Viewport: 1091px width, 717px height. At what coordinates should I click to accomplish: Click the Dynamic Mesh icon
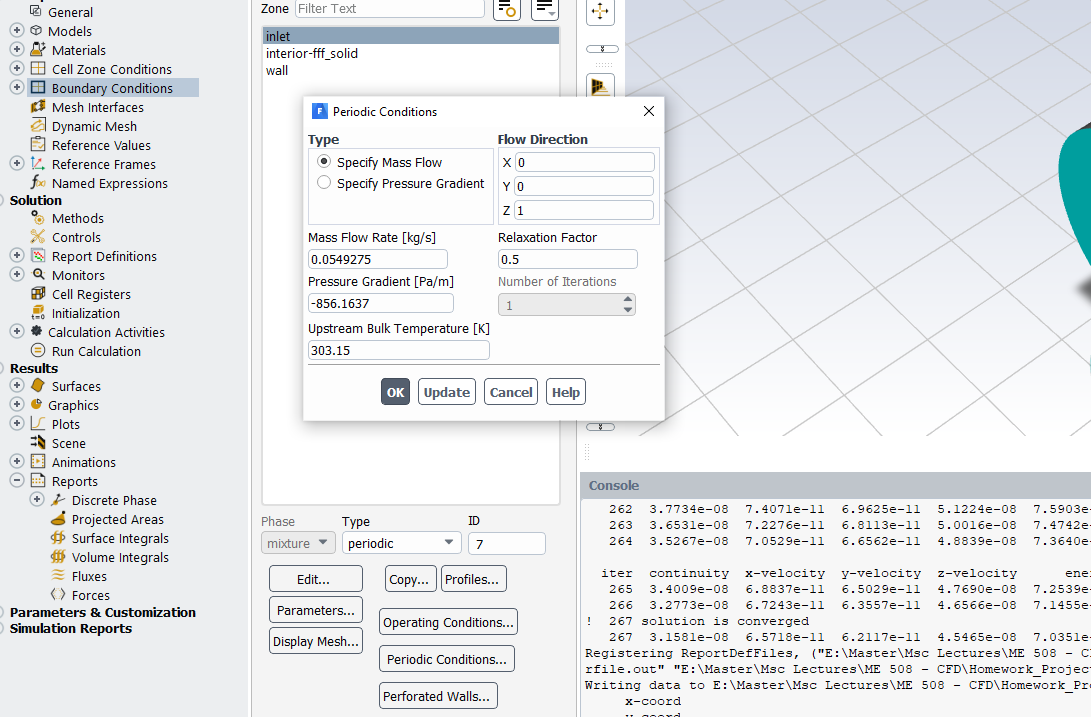38,126
